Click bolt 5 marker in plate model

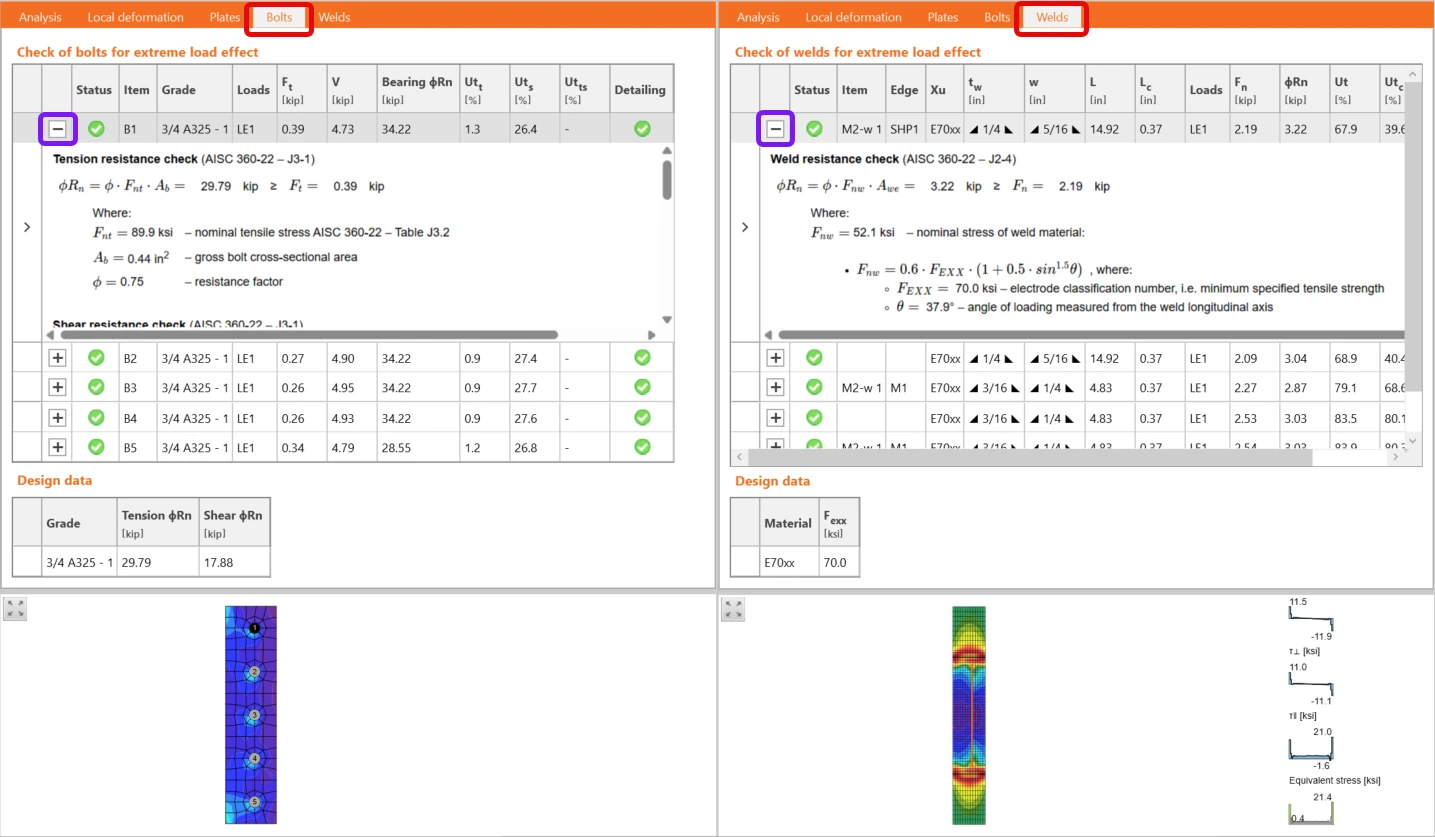pos(255,802)
